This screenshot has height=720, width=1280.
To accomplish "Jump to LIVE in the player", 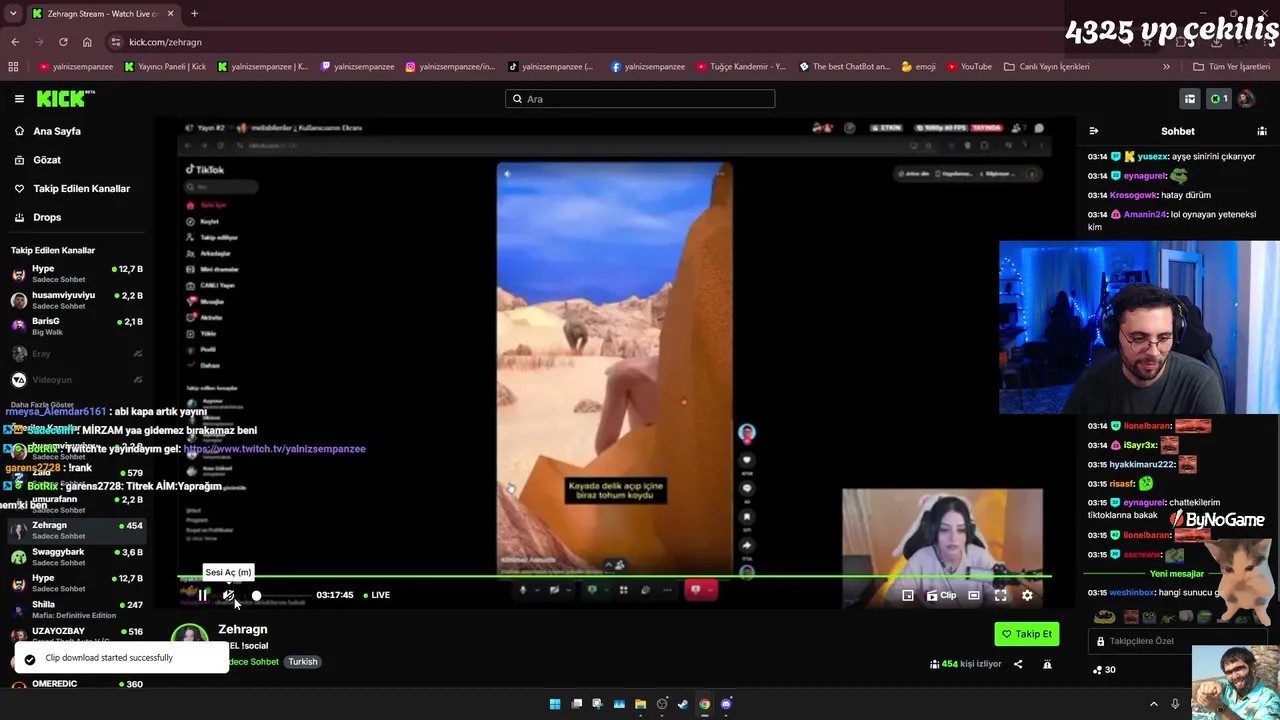I will tap(377, 595).
